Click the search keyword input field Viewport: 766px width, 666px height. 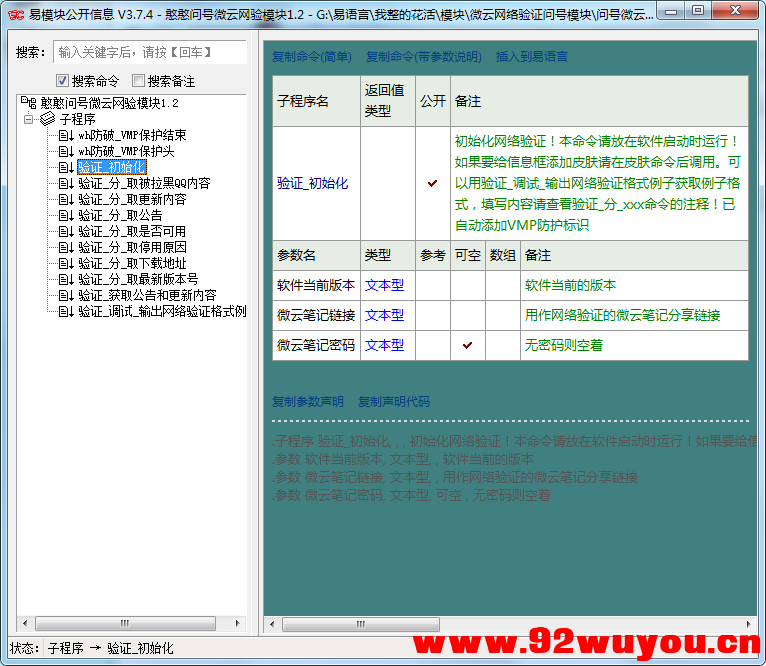[150, 52]
